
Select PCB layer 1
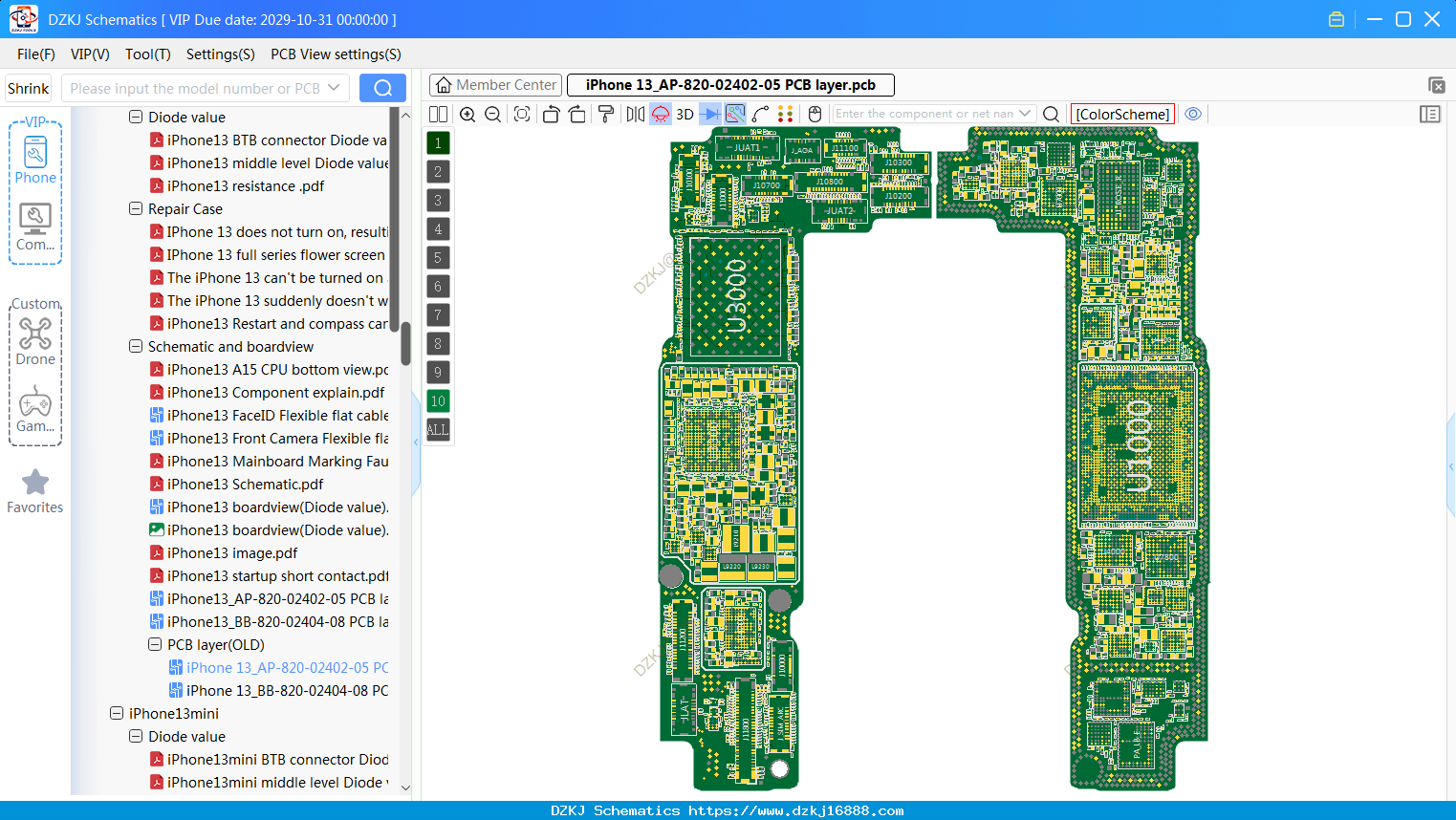point(438,142)
